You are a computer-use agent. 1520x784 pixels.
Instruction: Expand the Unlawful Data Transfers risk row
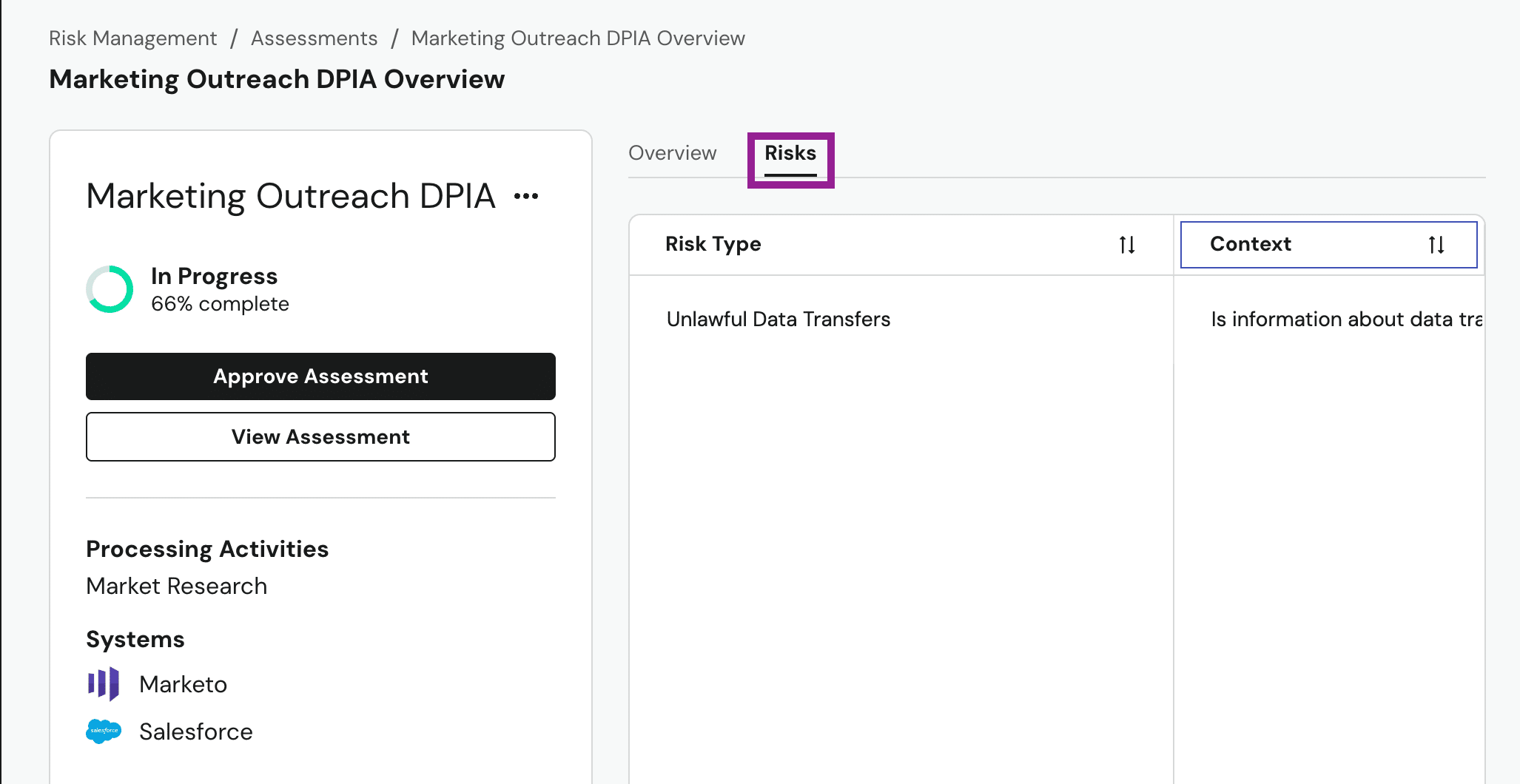click(778, 319)
